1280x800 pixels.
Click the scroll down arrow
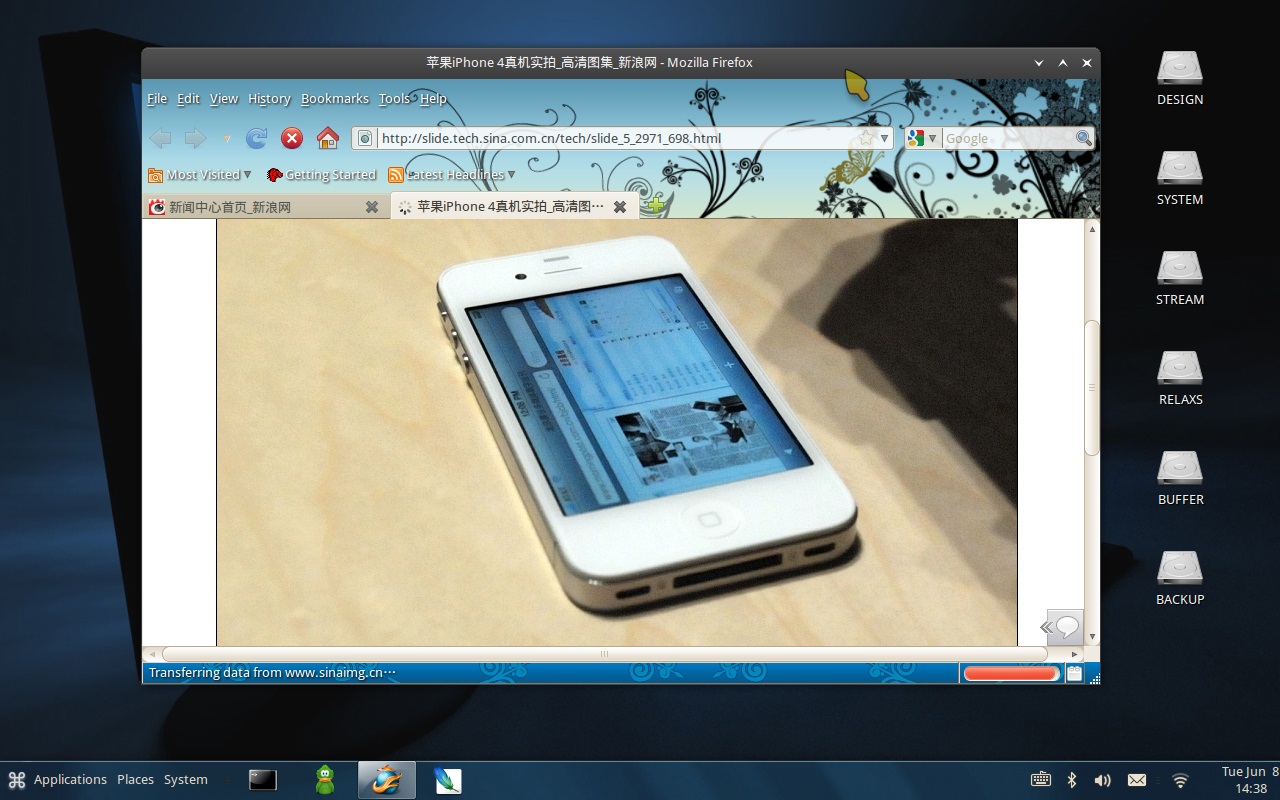tap(1092, 636)
